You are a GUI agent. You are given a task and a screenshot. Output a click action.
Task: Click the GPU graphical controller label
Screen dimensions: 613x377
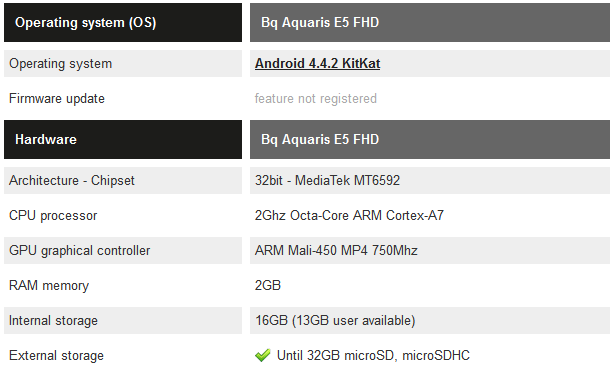click(79, 251)
